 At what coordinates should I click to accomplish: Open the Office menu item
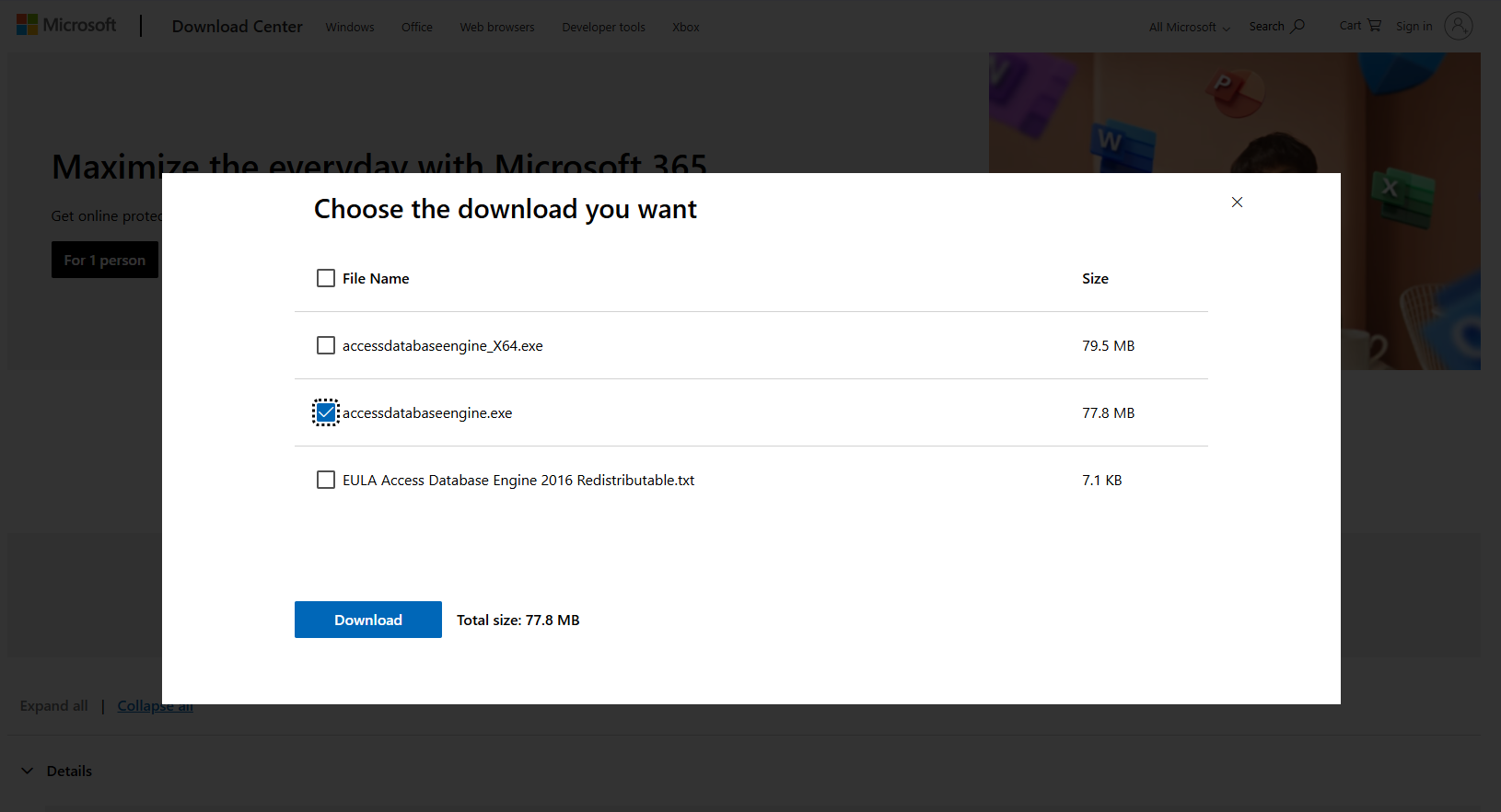click(x=417, y=27)
